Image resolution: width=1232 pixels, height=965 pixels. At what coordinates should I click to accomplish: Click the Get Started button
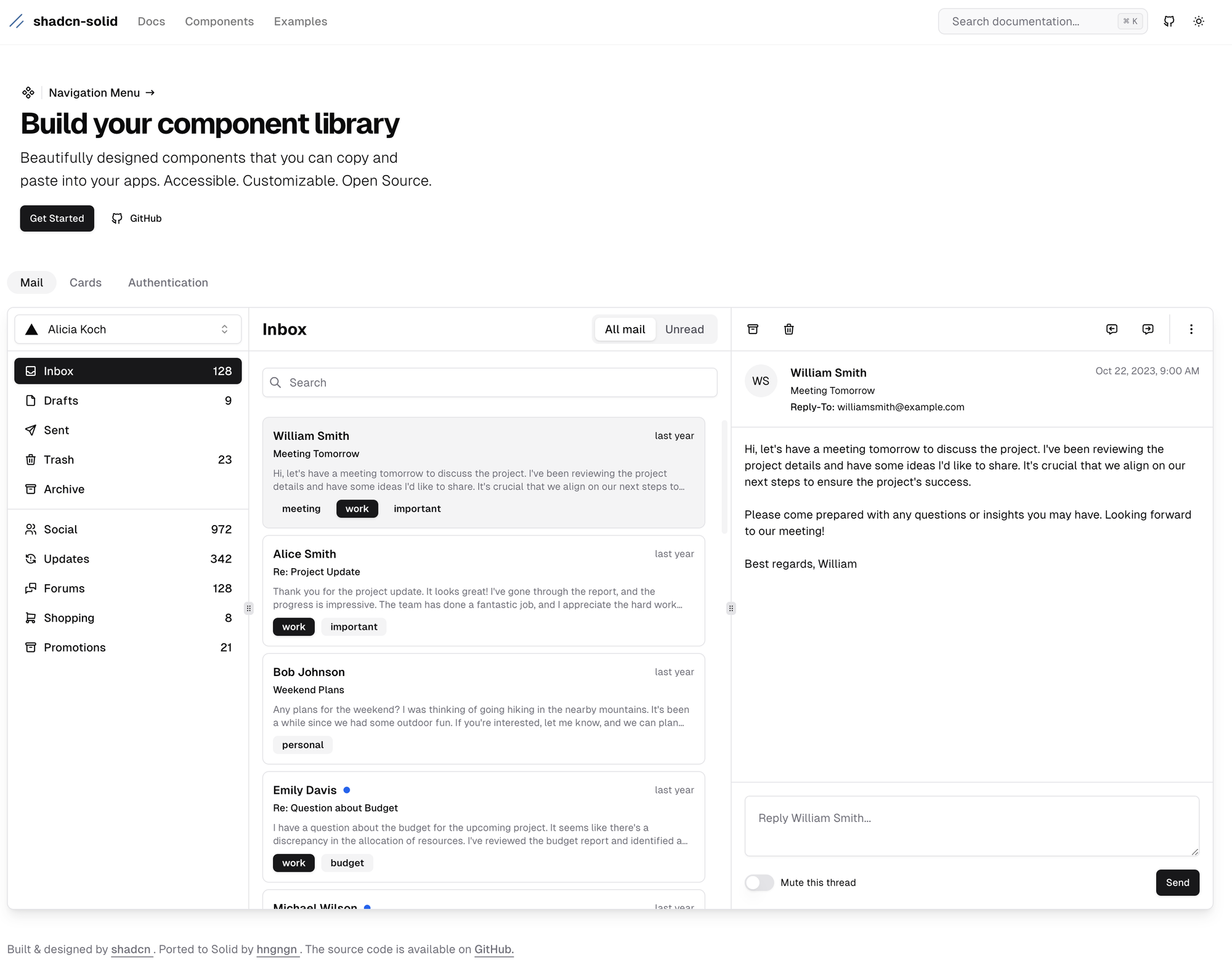pos(57,218)
